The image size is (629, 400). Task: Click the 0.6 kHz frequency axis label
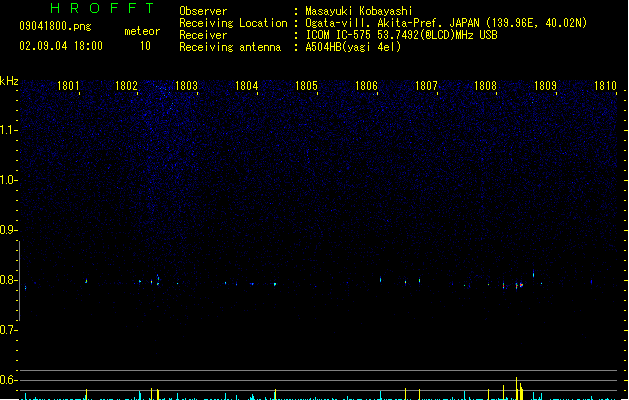coord(8,380)
